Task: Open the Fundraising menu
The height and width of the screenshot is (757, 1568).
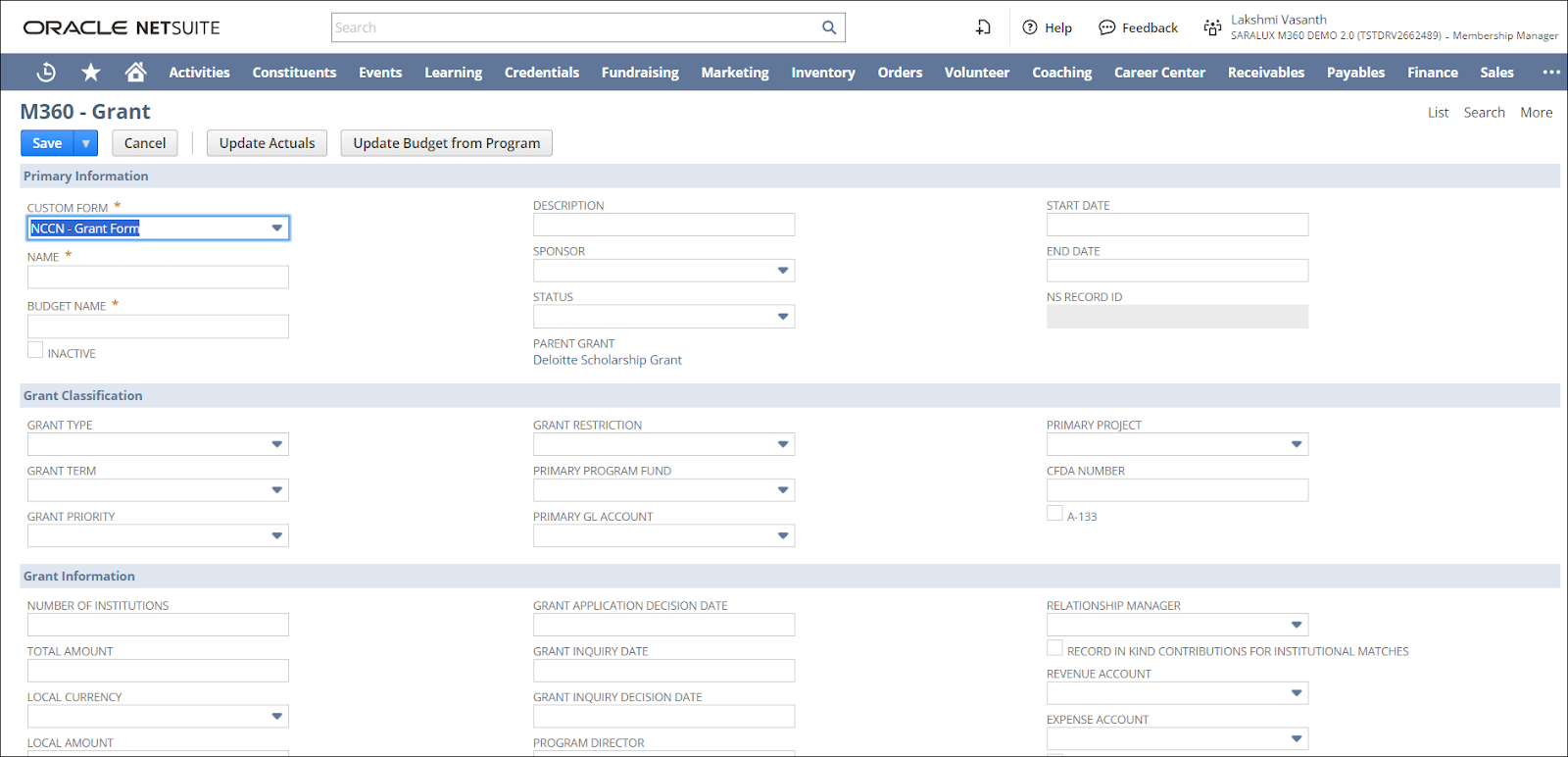Action: point(640,72)
